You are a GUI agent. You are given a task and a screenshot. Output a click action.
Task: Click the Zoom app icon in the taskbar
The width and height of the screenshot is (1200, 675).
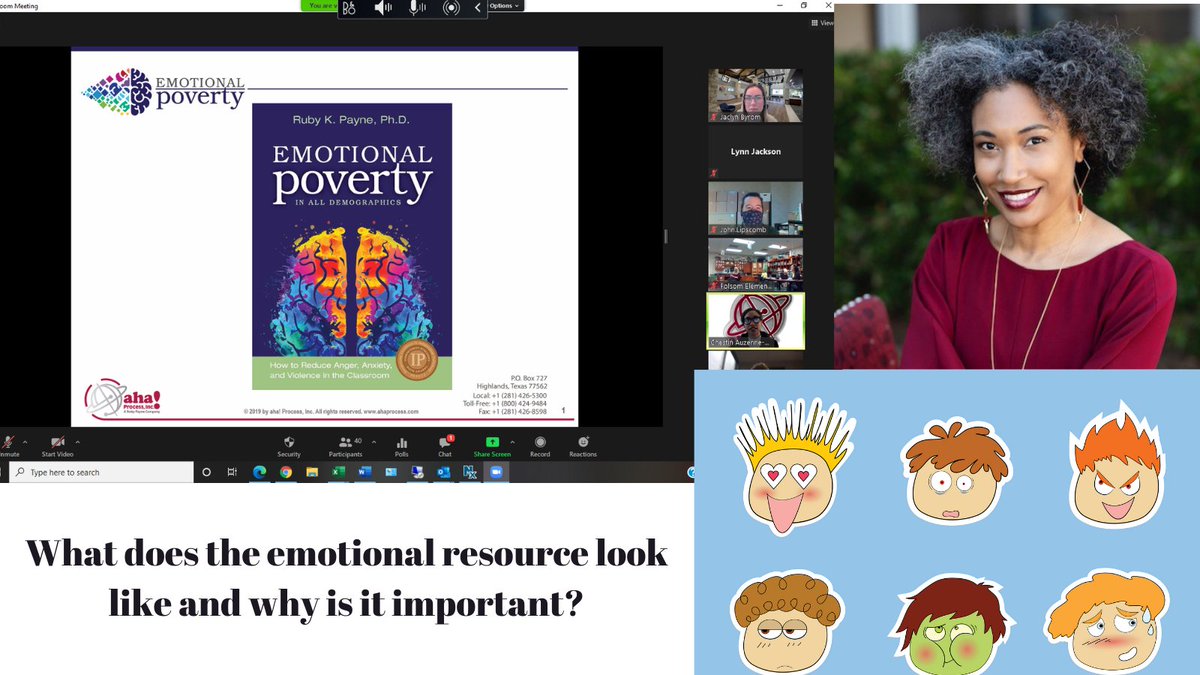pyautogui.click(x=495, y=472)
